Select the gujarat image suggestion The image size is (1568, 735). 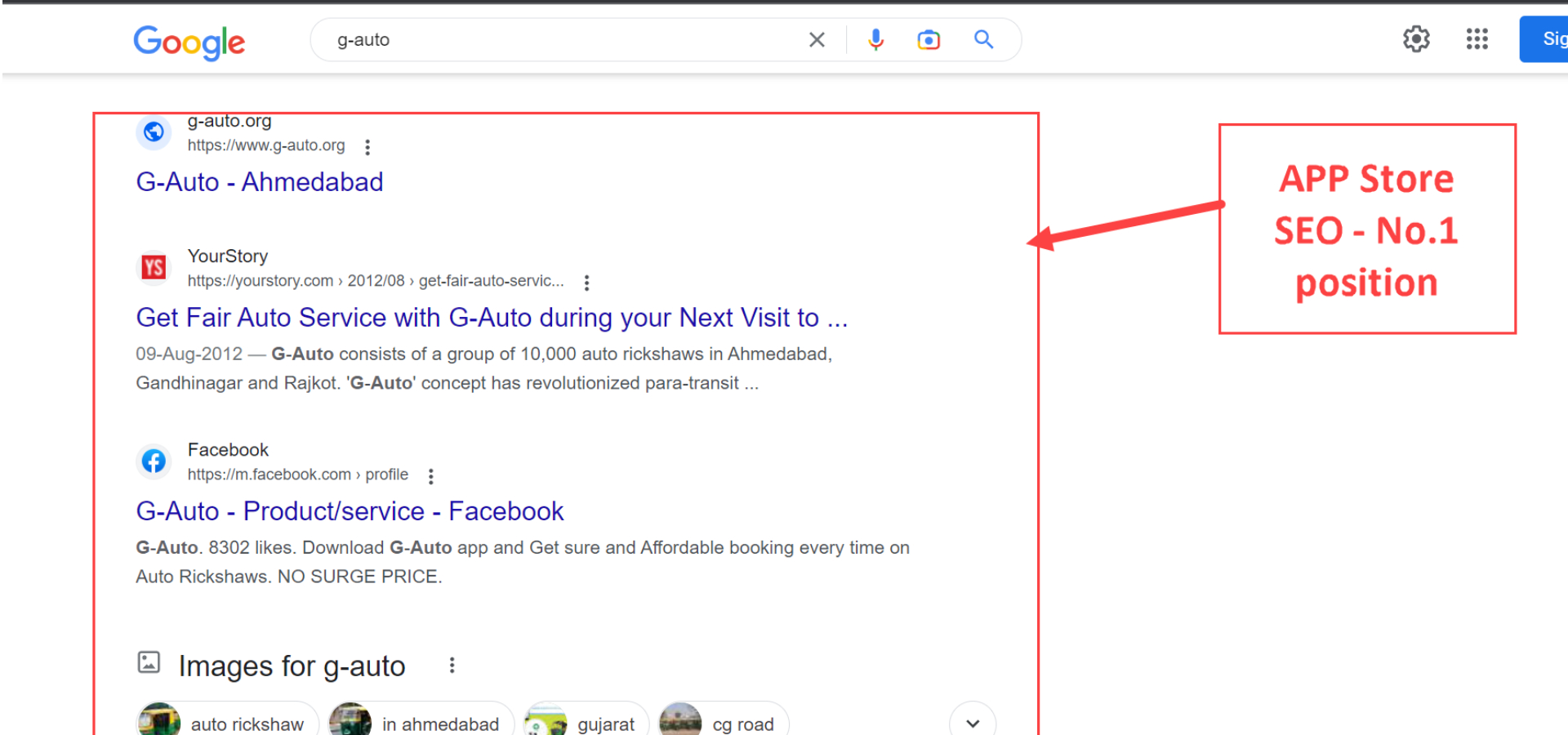click(x=586, y=722)
